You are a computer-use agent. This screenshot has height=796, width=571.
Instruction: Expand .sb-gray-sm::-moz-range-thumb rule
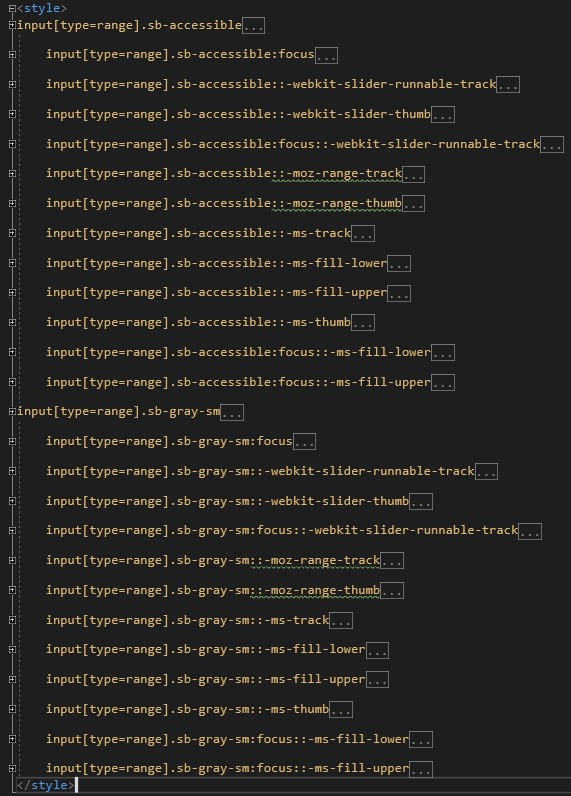click(12, 590)
